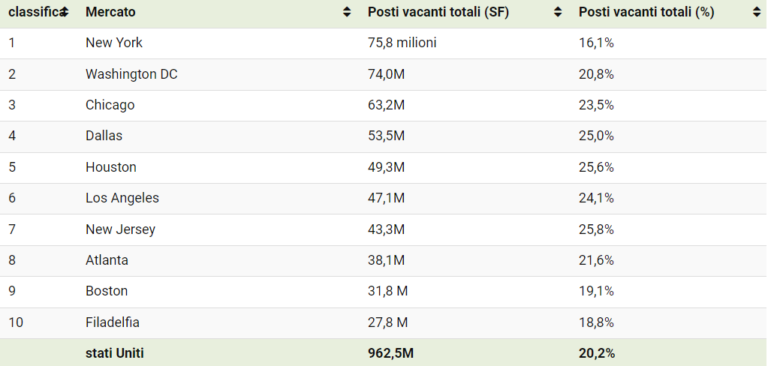Screen dimensions: 768x366
Task: Click the Mercato column sort icon
Action: pos(347,12)
